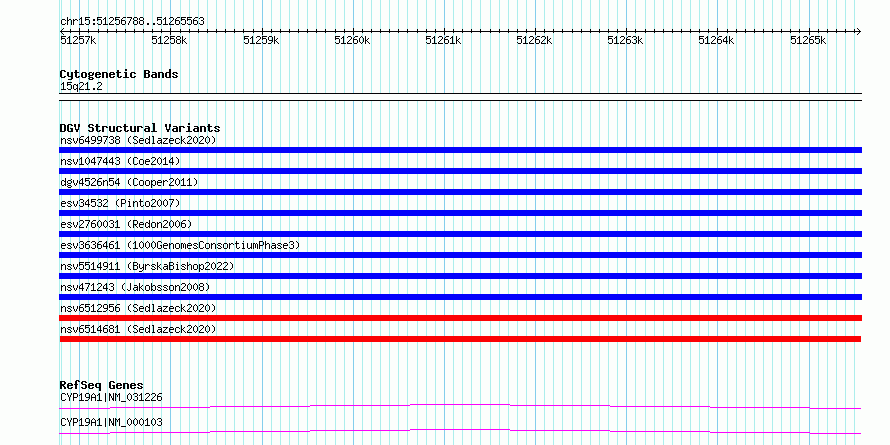Screen dimensions: 890x445
Task: Select the RefSeq Genes track title
Action: [102, 385]
